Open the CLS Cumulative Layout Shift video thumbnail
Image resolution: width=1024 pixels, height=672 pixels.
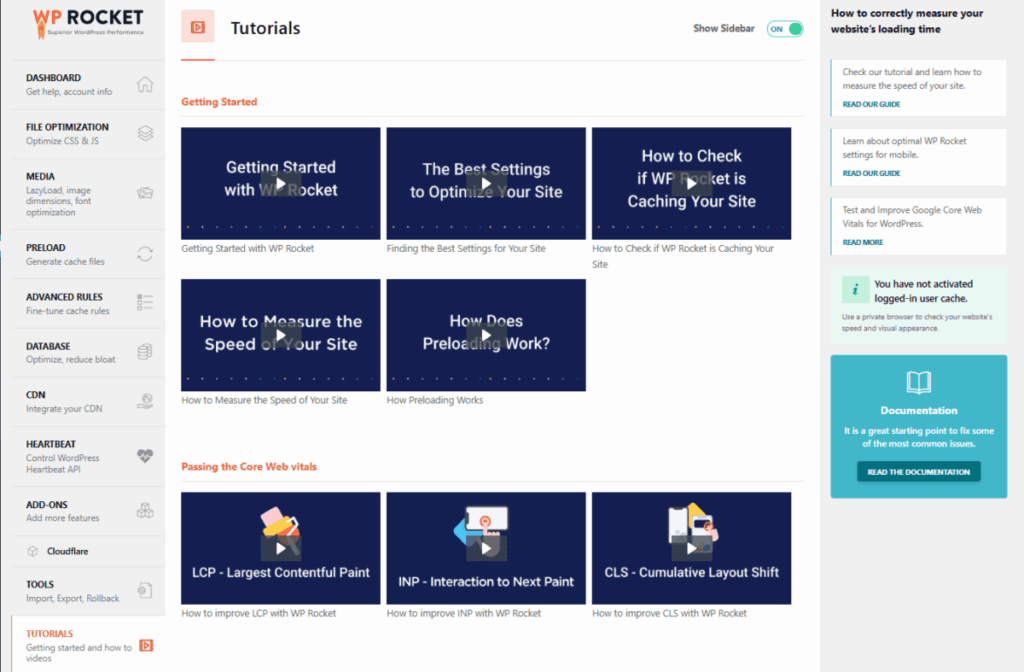point(691,548)
